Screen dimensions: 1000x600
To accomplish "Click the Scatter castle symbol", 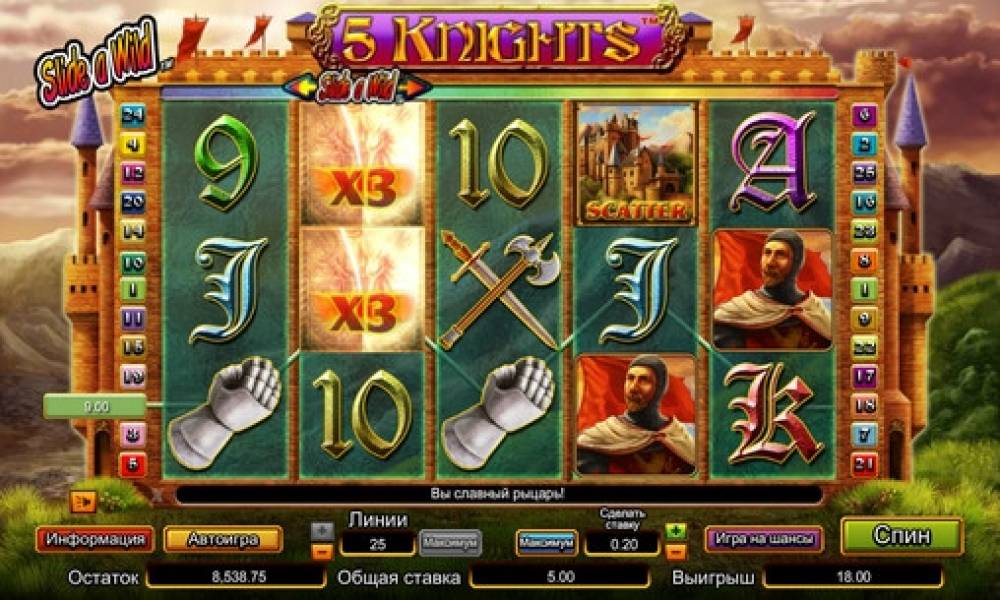I will point(635,165).
